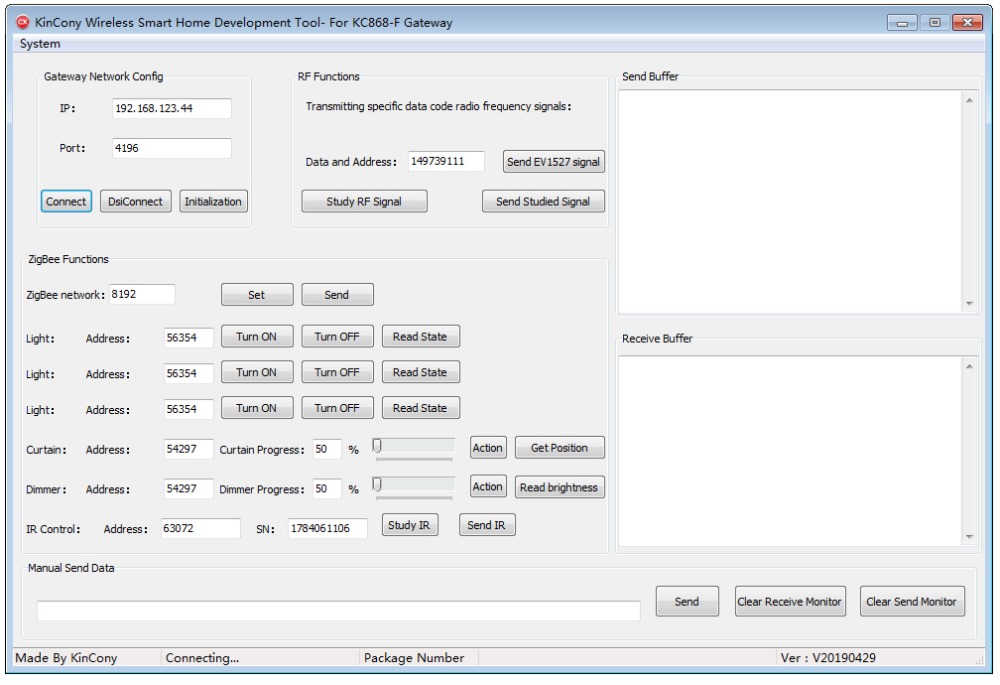1000x685 pixels.
Task: Click the Initialization button
Action: [213, 201]
